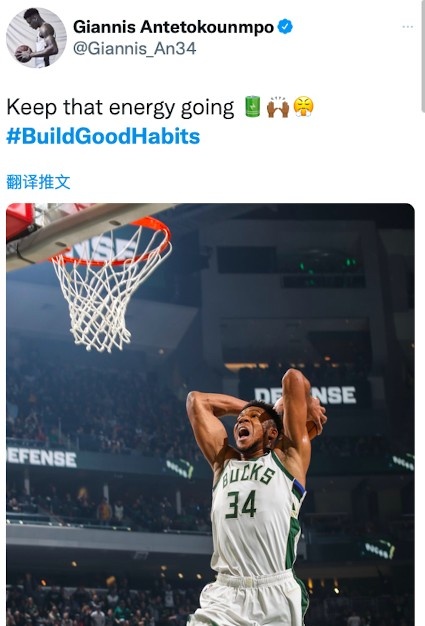425x626 pixels.
Task: Click the vertical scrollbar on the right edge
Action: tap(423, 56)
